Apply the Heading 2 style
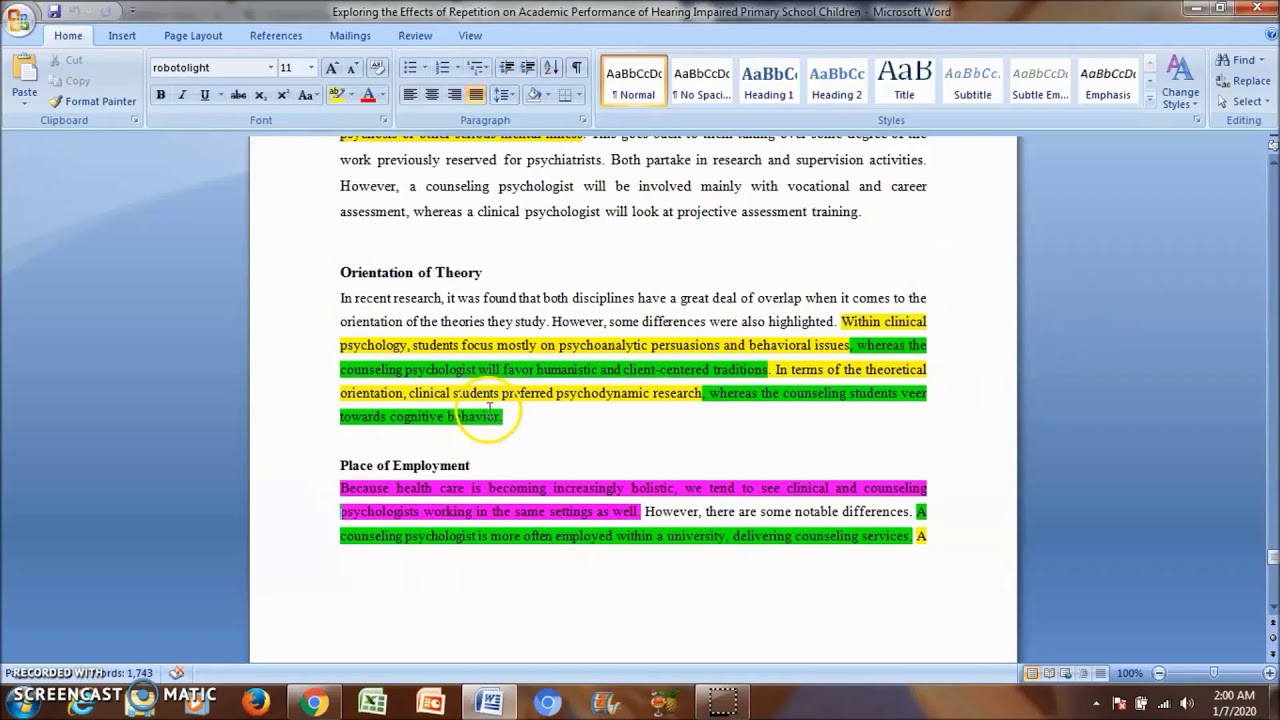Viewport: 1280px width, 720px height. click(837, 82)
